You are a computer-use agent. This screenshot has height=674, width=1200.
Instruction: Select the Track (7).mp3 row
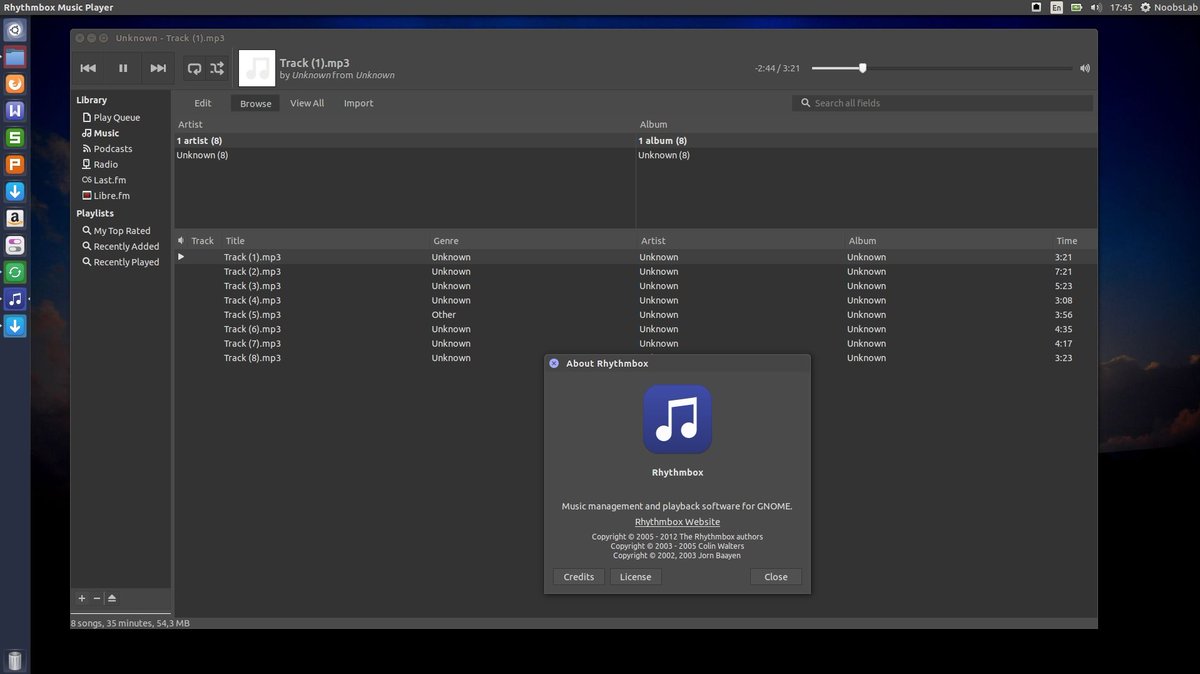pos(635,343)
